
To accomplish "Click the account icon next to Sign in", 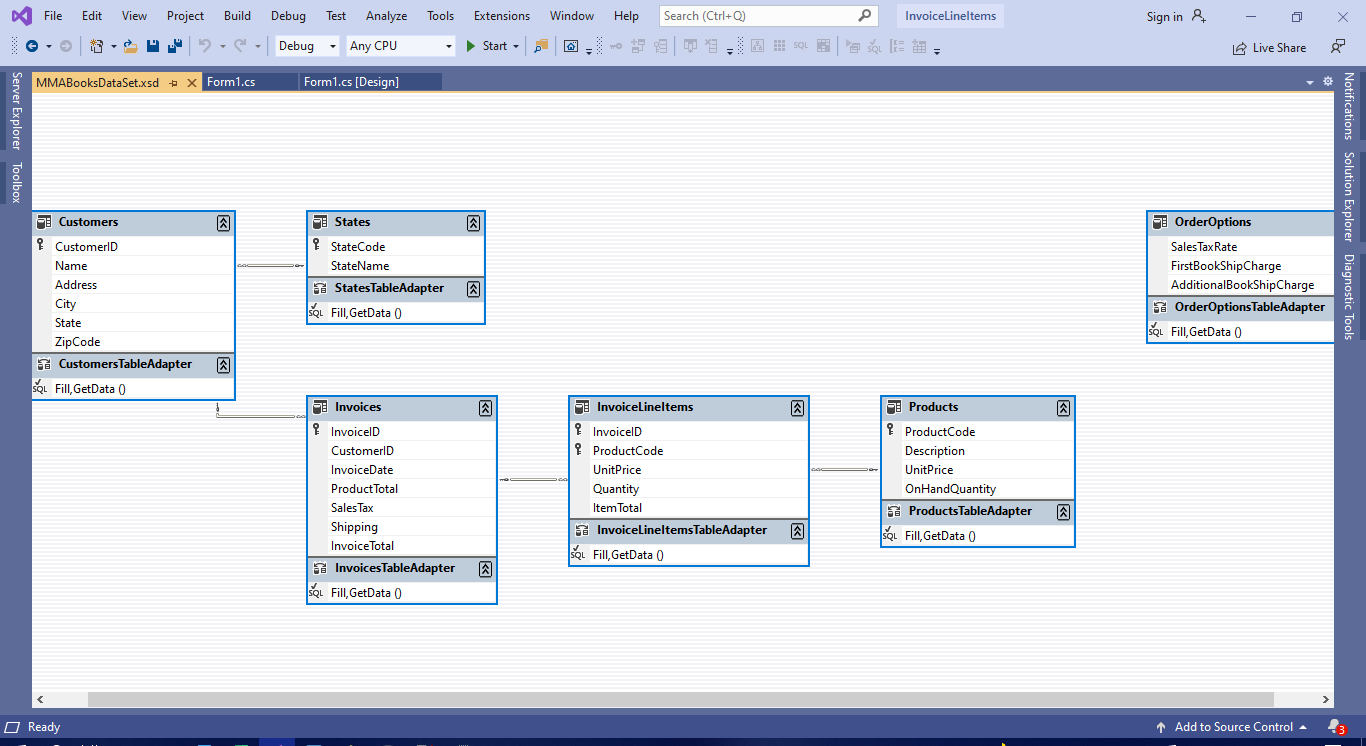I will 1199,16.
